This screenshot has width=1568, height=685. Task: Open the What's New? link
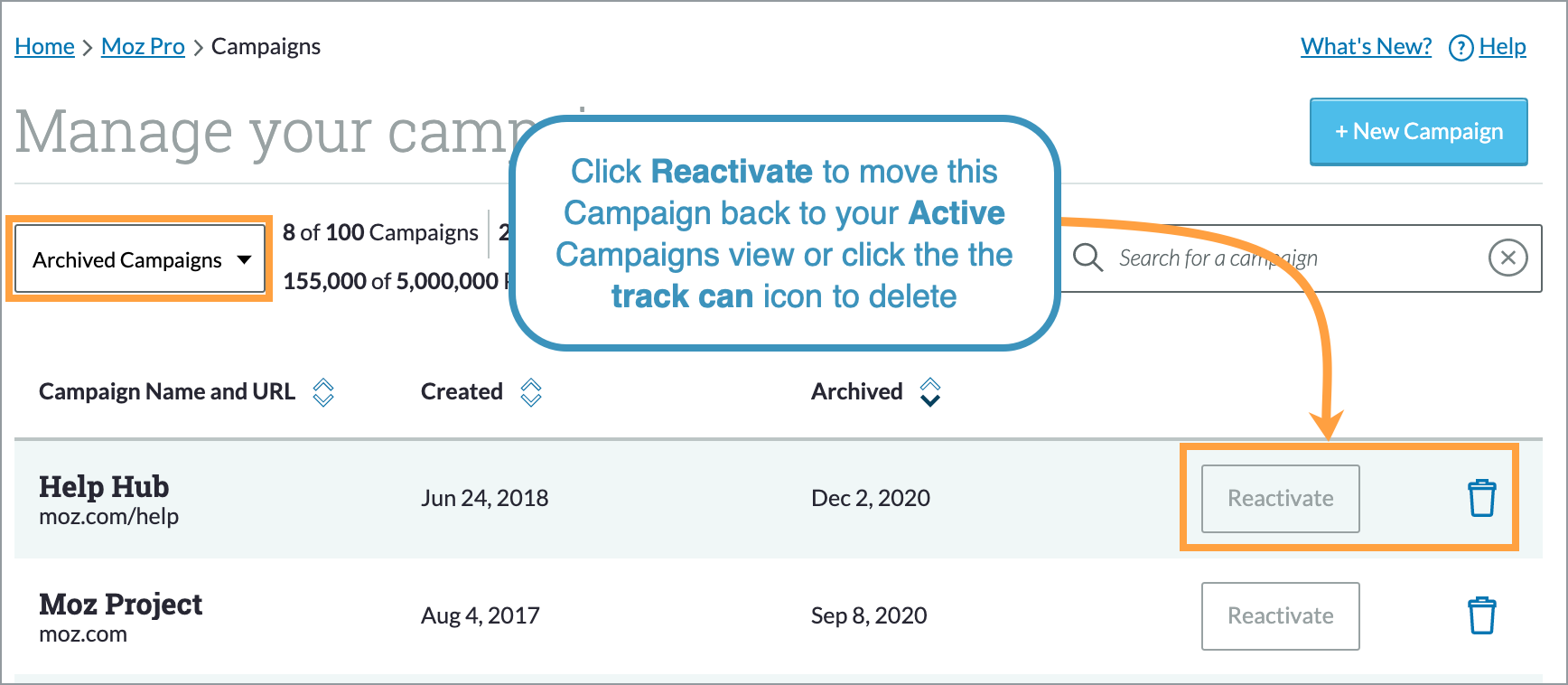click(1366, 46)
